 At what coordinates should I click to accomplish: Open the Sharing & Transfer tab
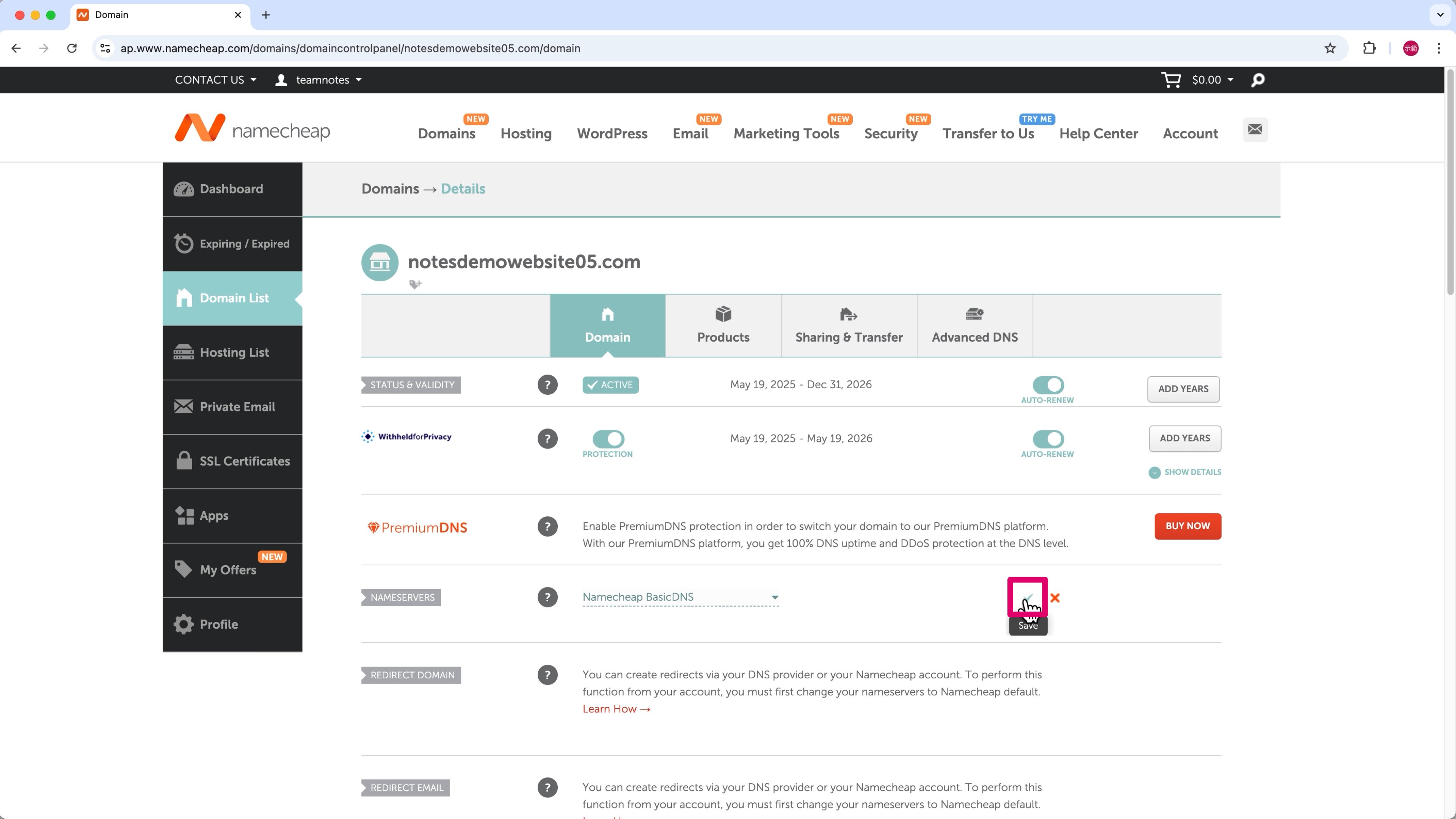pos(849,326)
